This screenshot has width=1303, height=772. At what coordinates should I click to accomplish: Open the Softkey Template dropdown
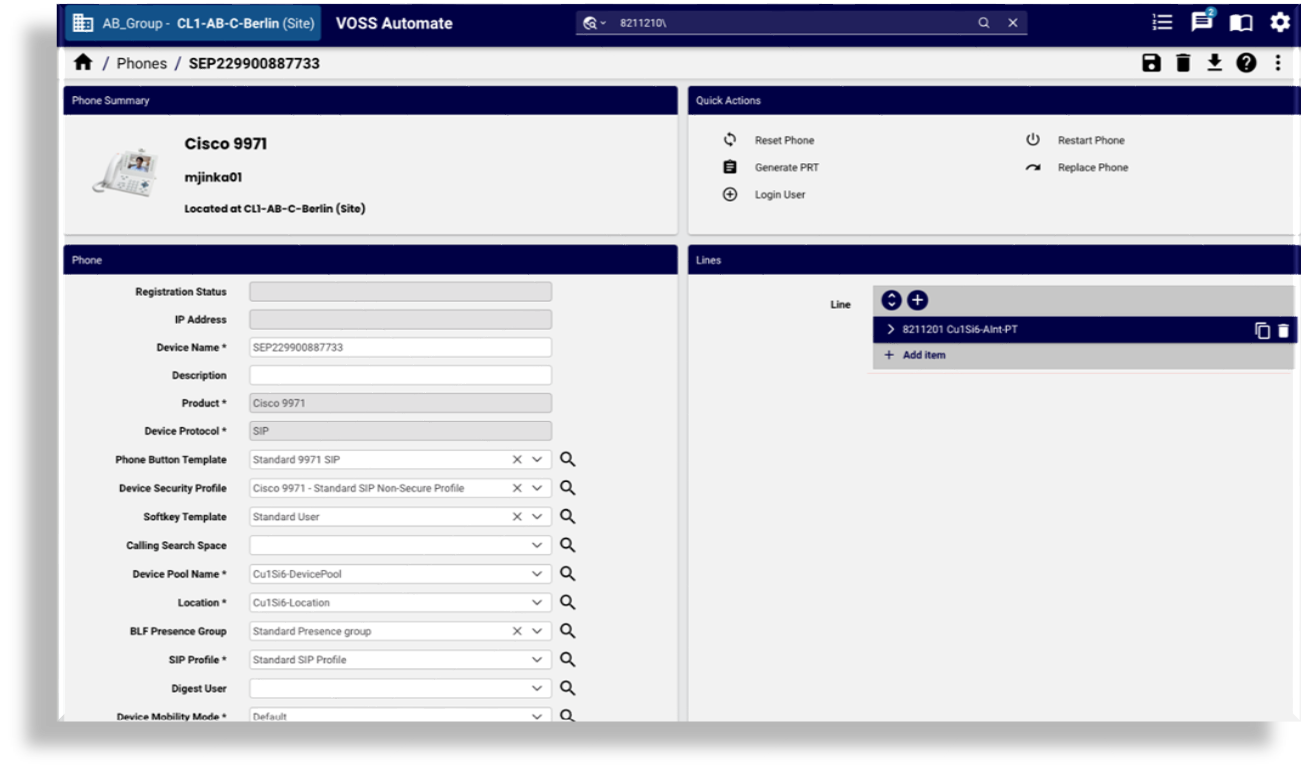coord(537,517)
